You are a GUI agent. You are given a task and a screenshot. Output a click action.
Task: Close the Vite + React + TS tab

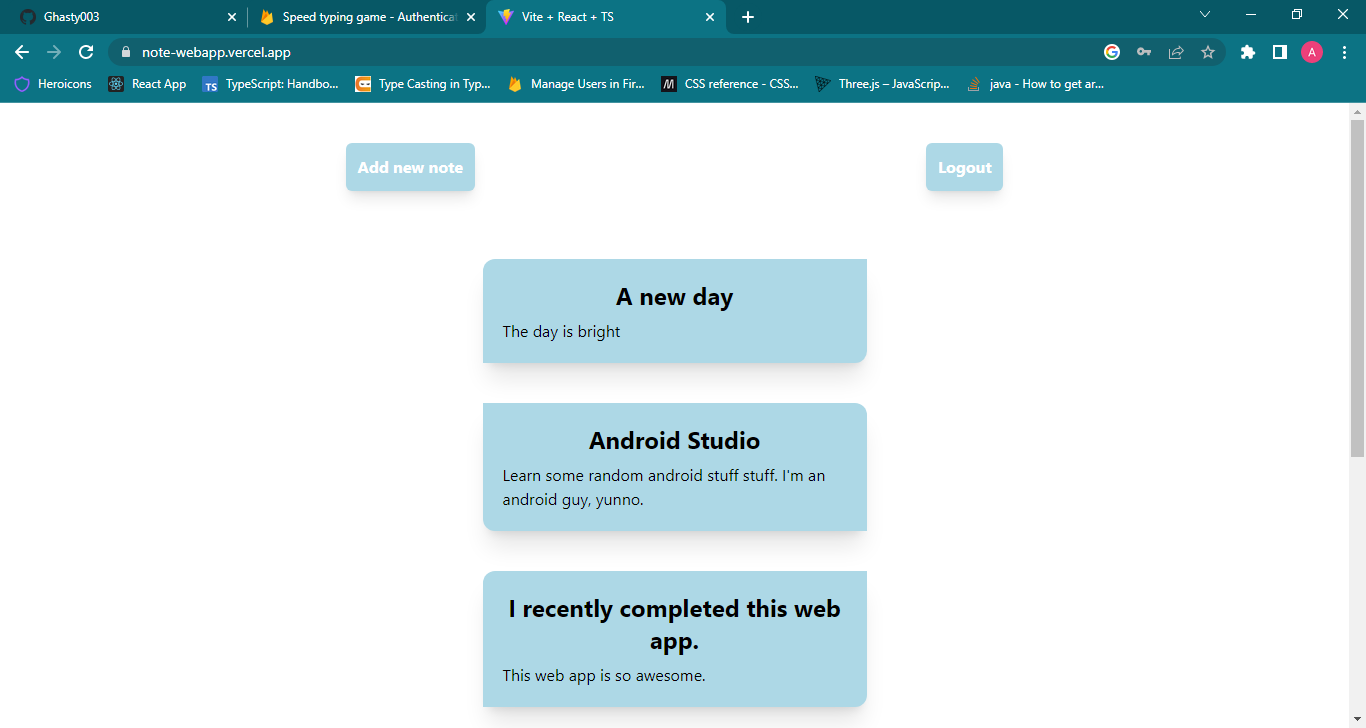(710, 17)
